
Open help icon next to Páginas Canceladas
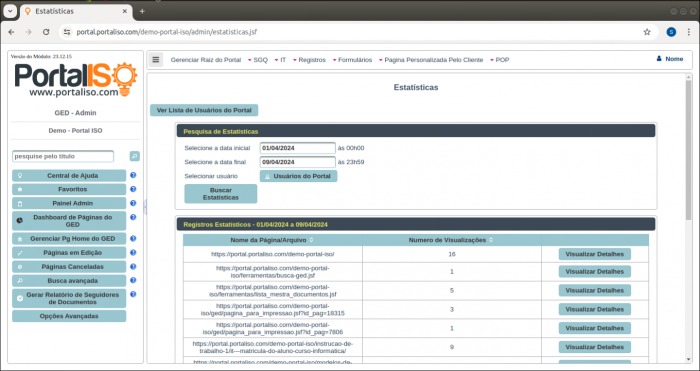pos(133,267)
